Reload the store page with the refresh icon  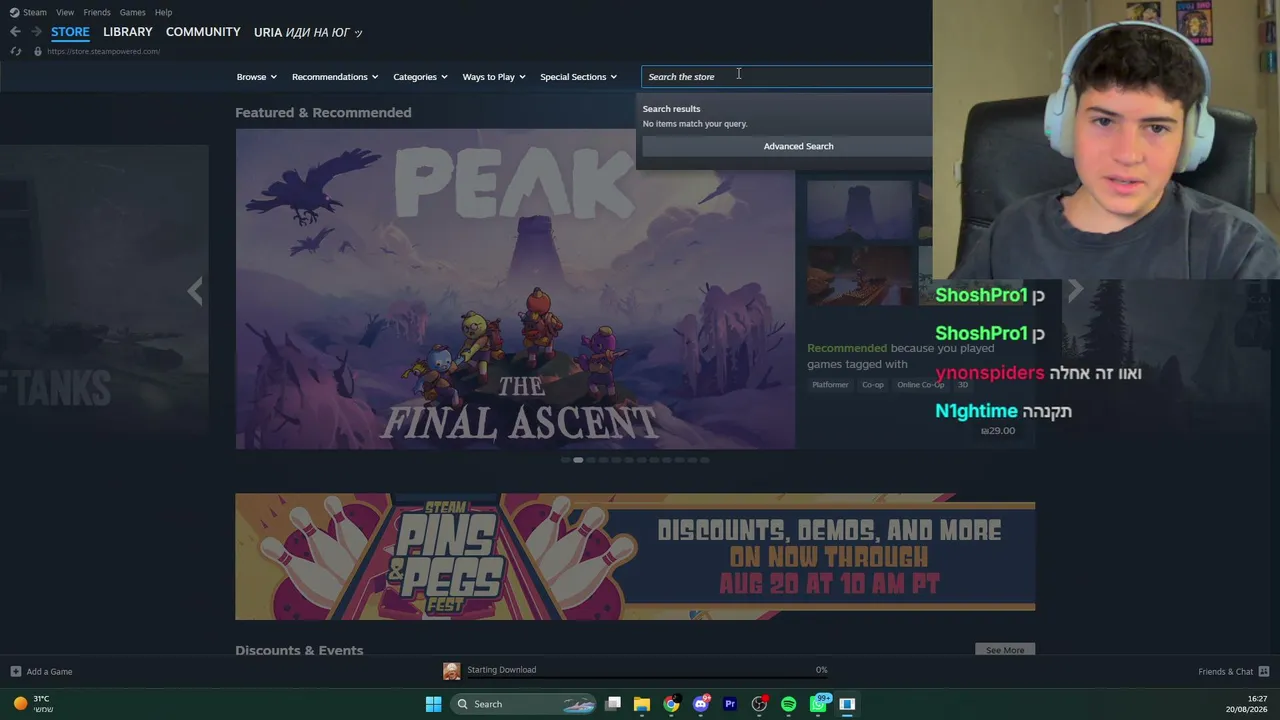point(16,51)
